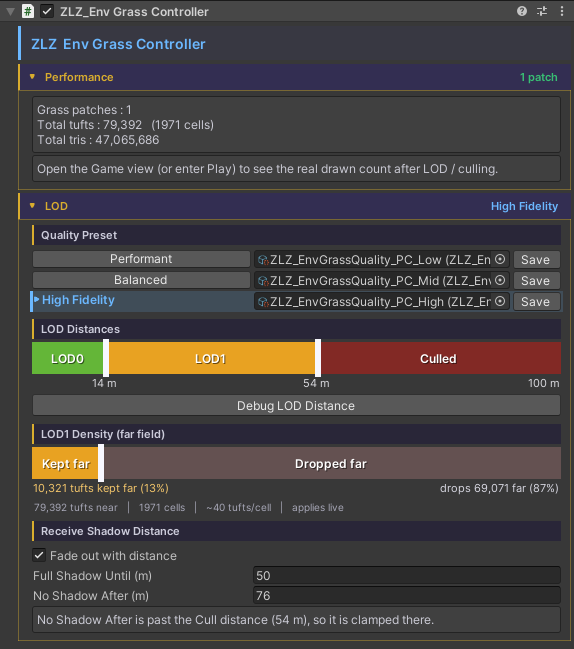Open the component presets sliders icon

[x=542, y=11]
